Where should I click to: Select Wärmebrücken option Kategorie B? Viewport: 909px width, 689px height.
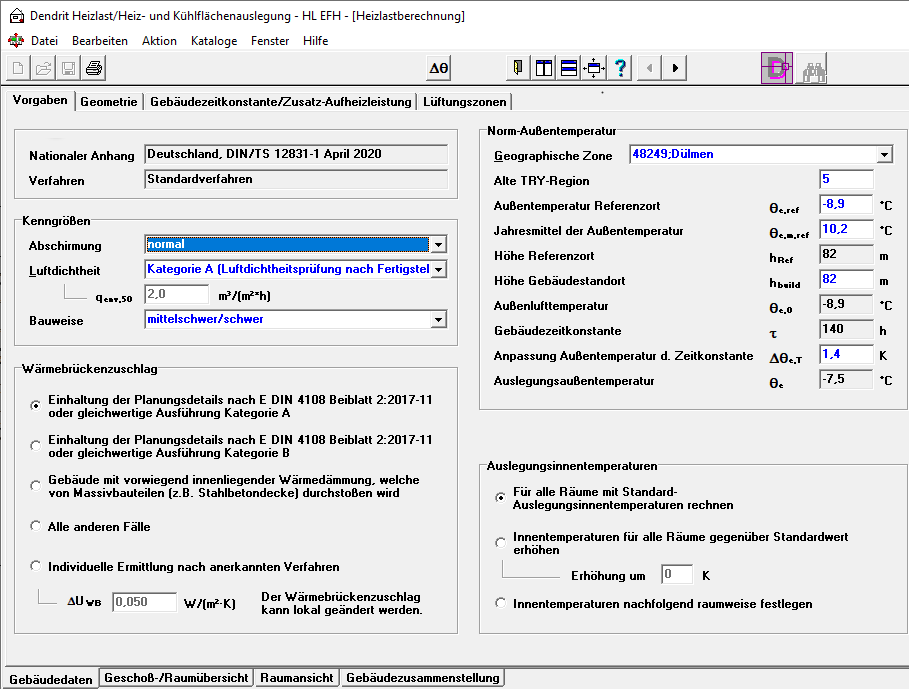point(36,446)
